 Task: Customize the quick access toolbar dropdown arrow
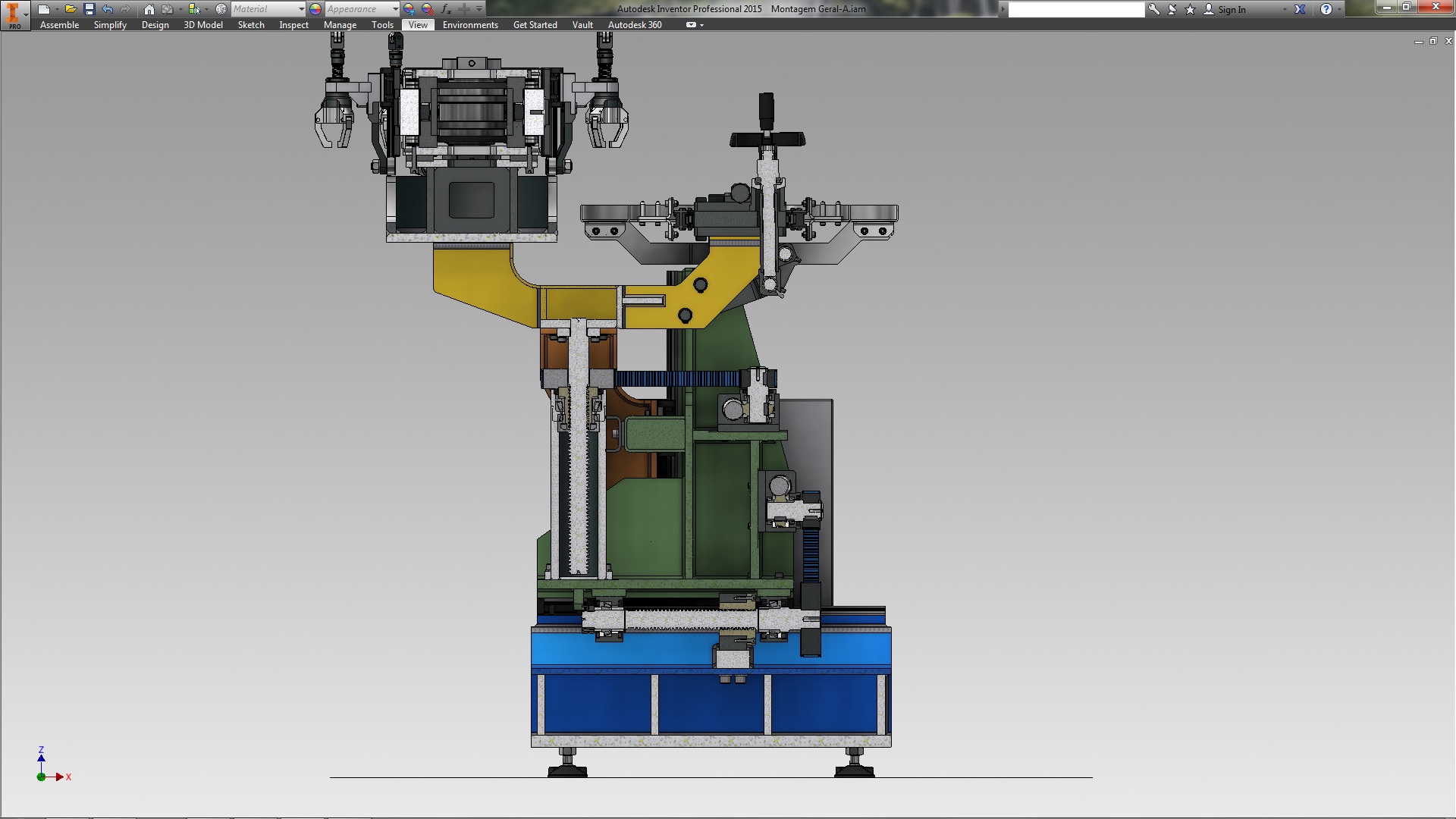pyautogui.click(x=479, y=9)
